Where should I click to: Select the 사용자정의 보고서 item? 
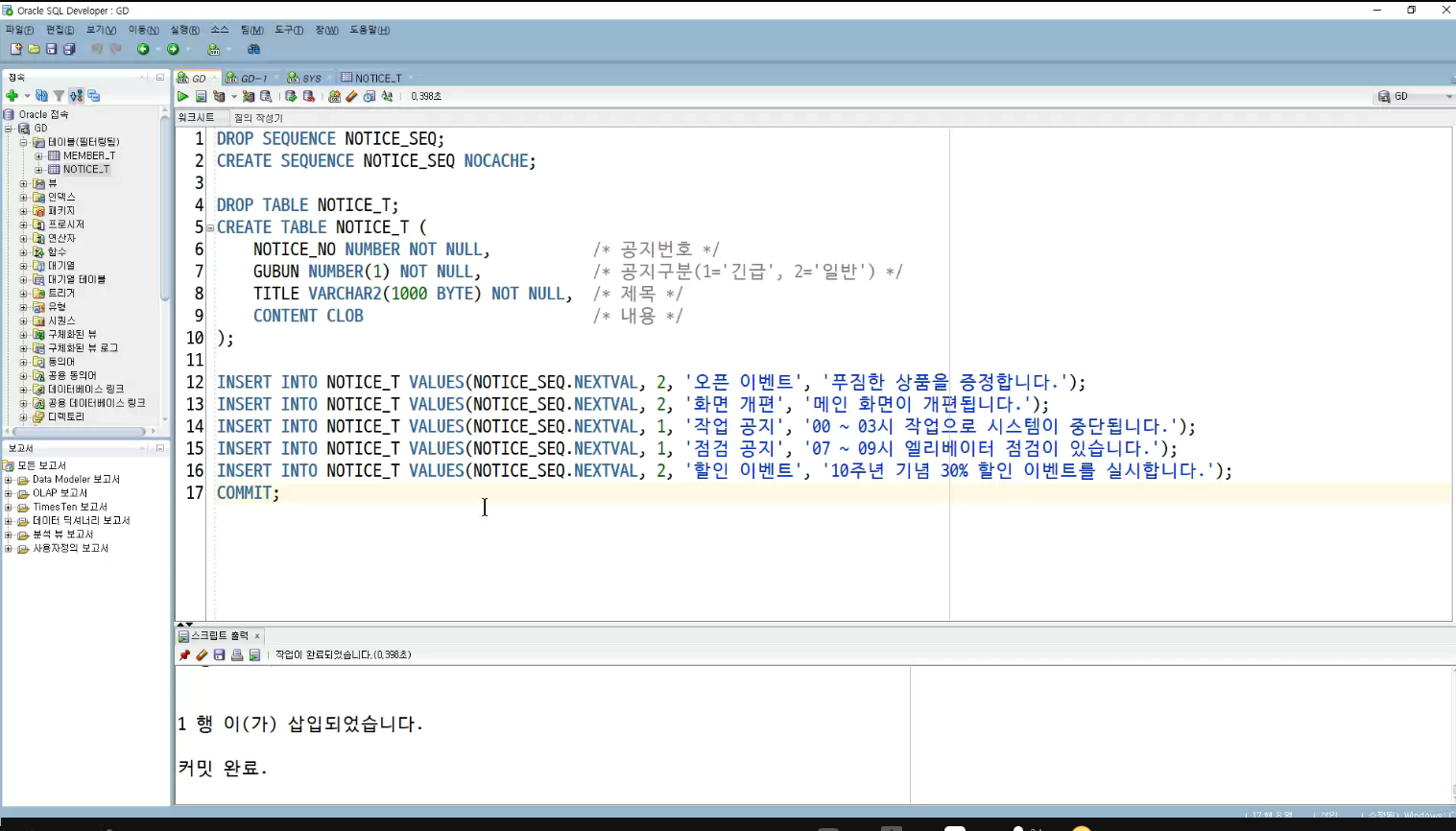pyautogui.click(x=71, y=548)
